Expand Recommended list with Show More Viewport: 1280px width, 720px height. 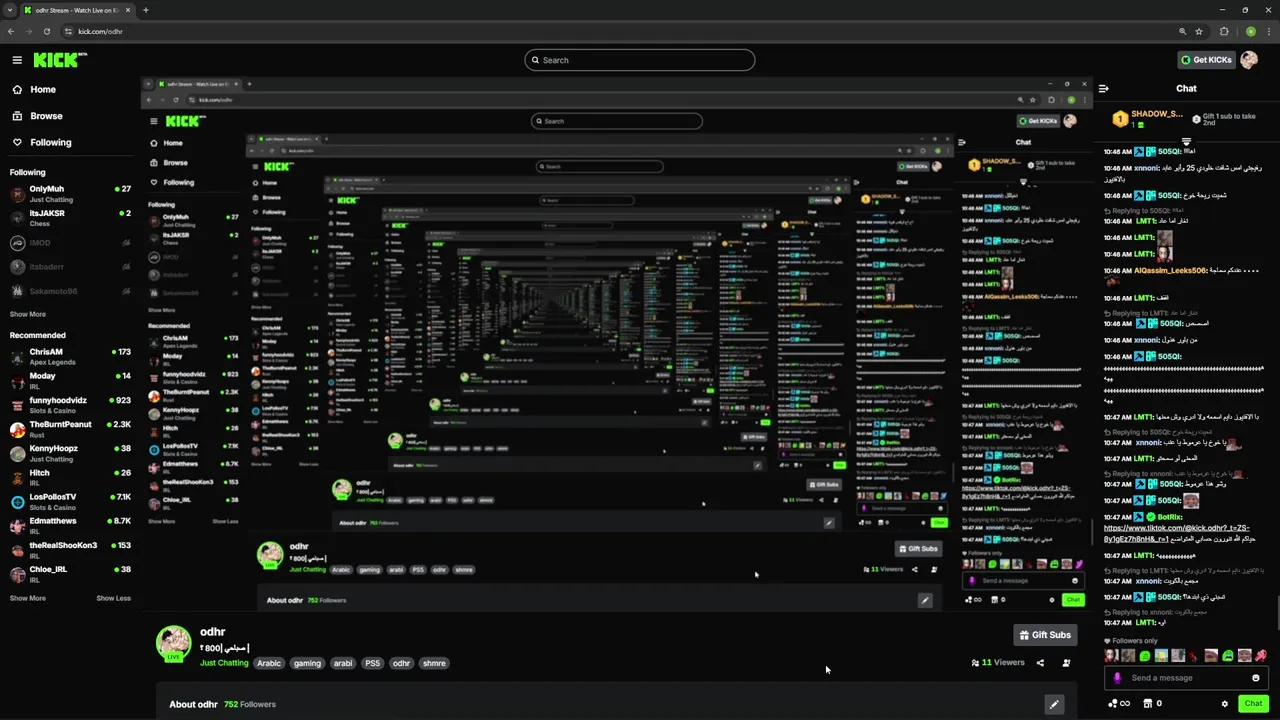coord(28,598)
